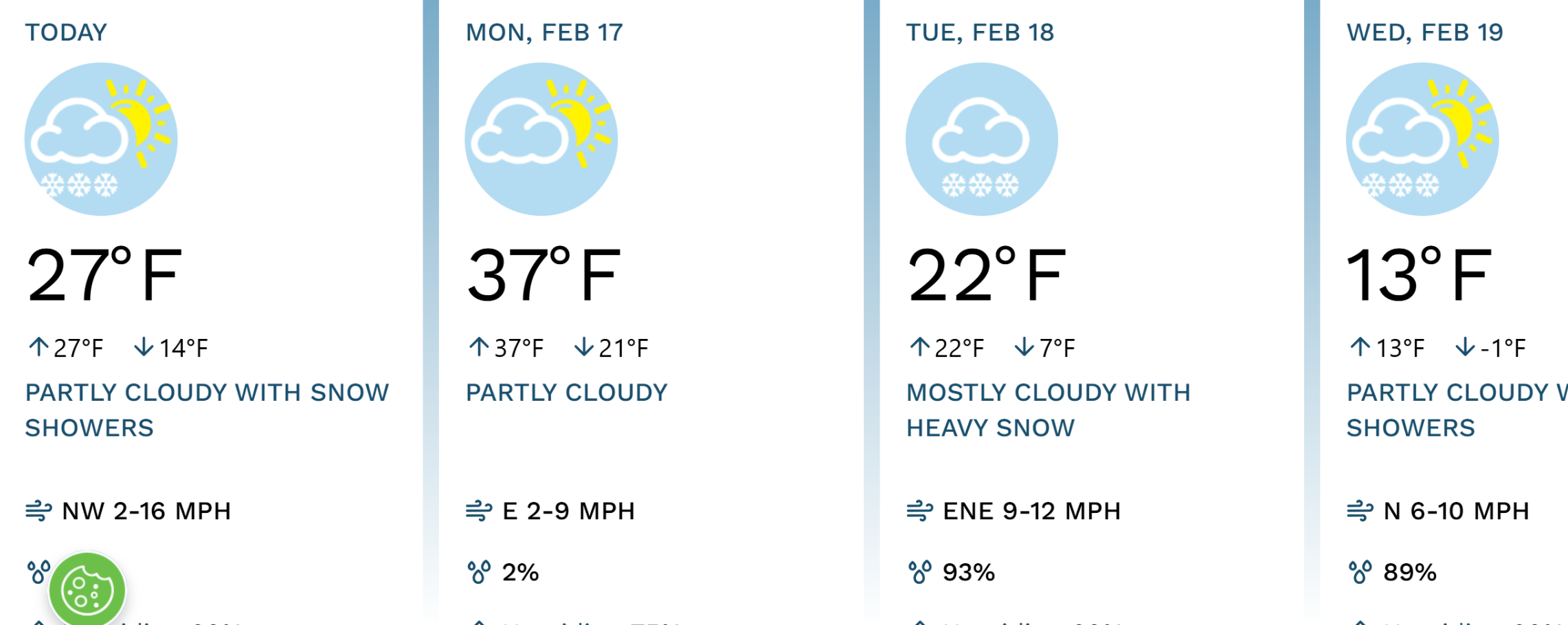Viewport: 1568px width, 625px height.
Task: Click wind icon beside ENE 9-12 MPH
Action: (919, 511)
